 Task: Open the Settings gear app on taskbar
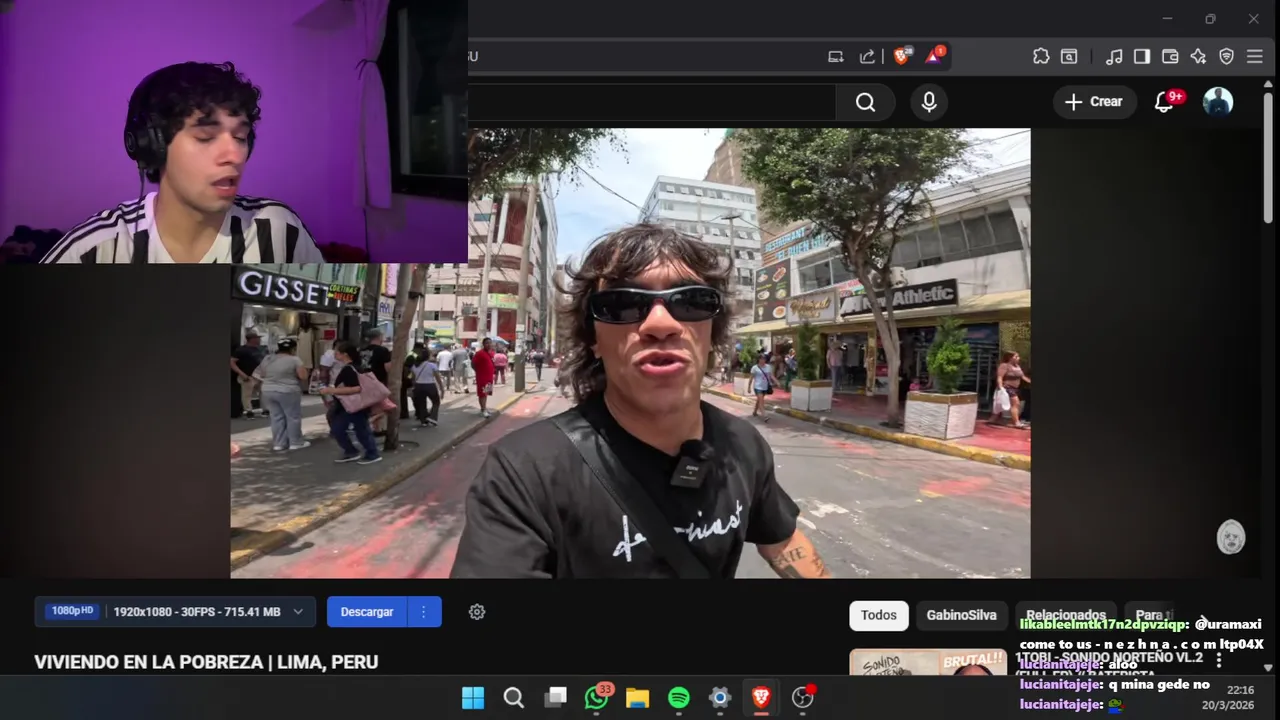pyautogui.click(x=720, y=698)
